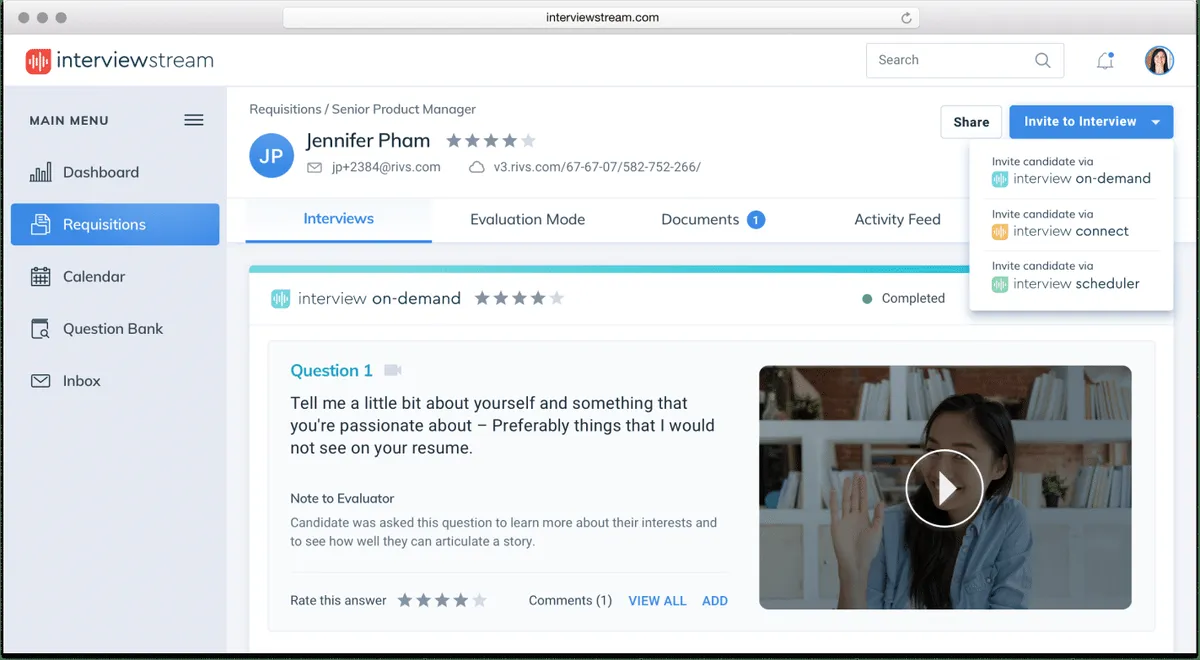
Task: Click the email envelope icon beside jp+2384@rivs.com
Action: (315, 168)
